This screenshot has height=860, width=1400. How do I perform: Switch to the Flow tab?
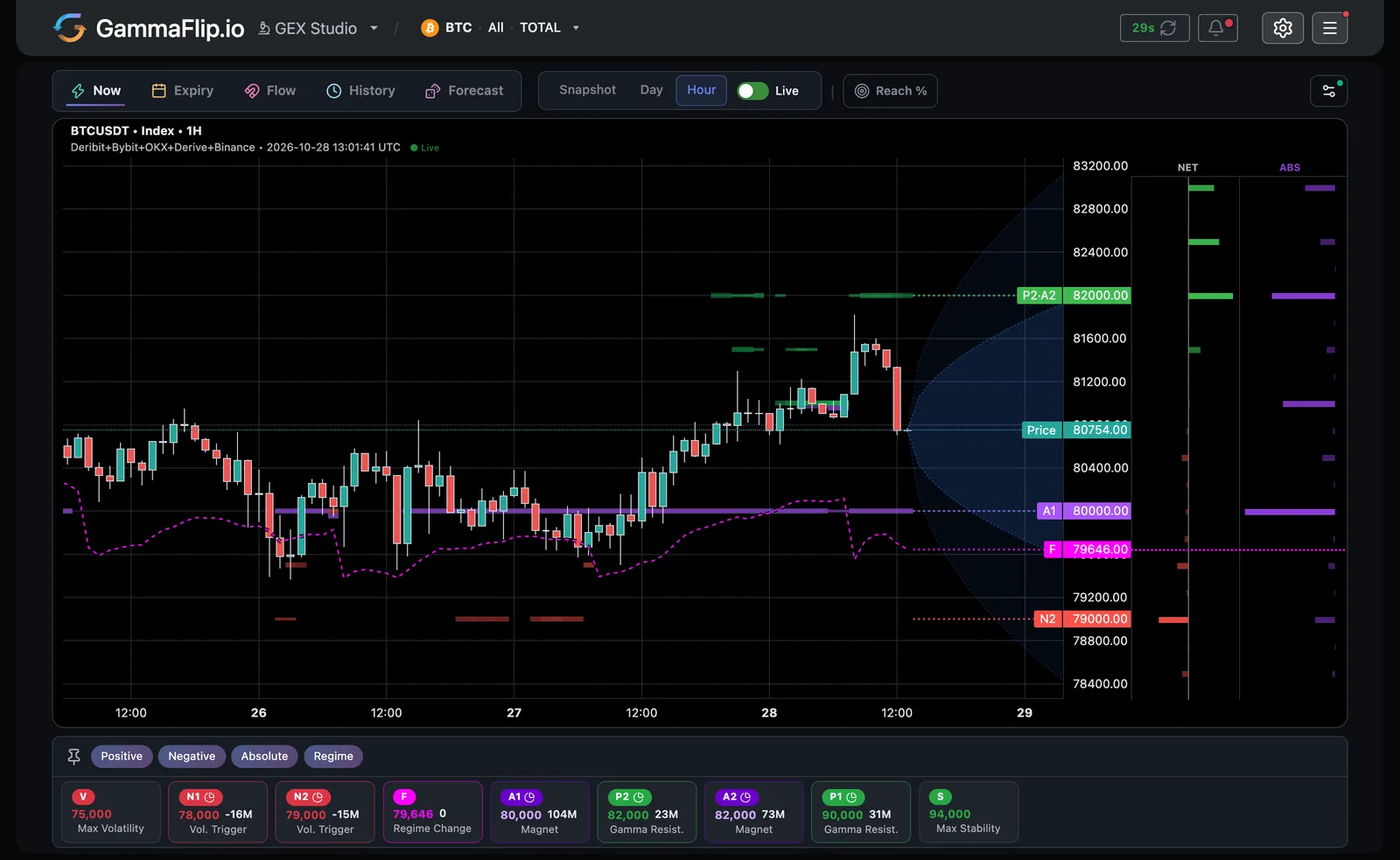(270, 90)
